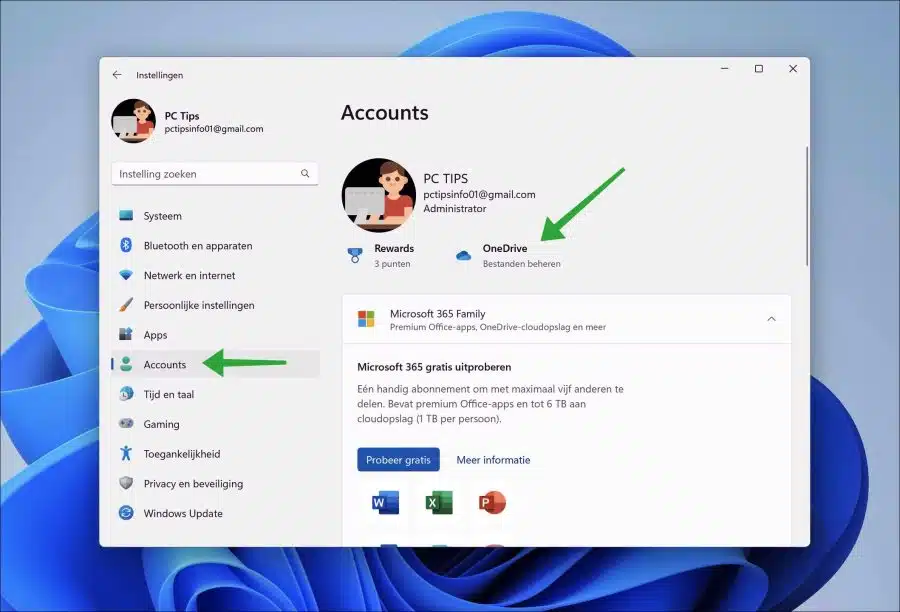The height and width of the screenshot is (612, 900).
Task: Click the Bluetooth icon in sidebar
Action: (126, 245)
